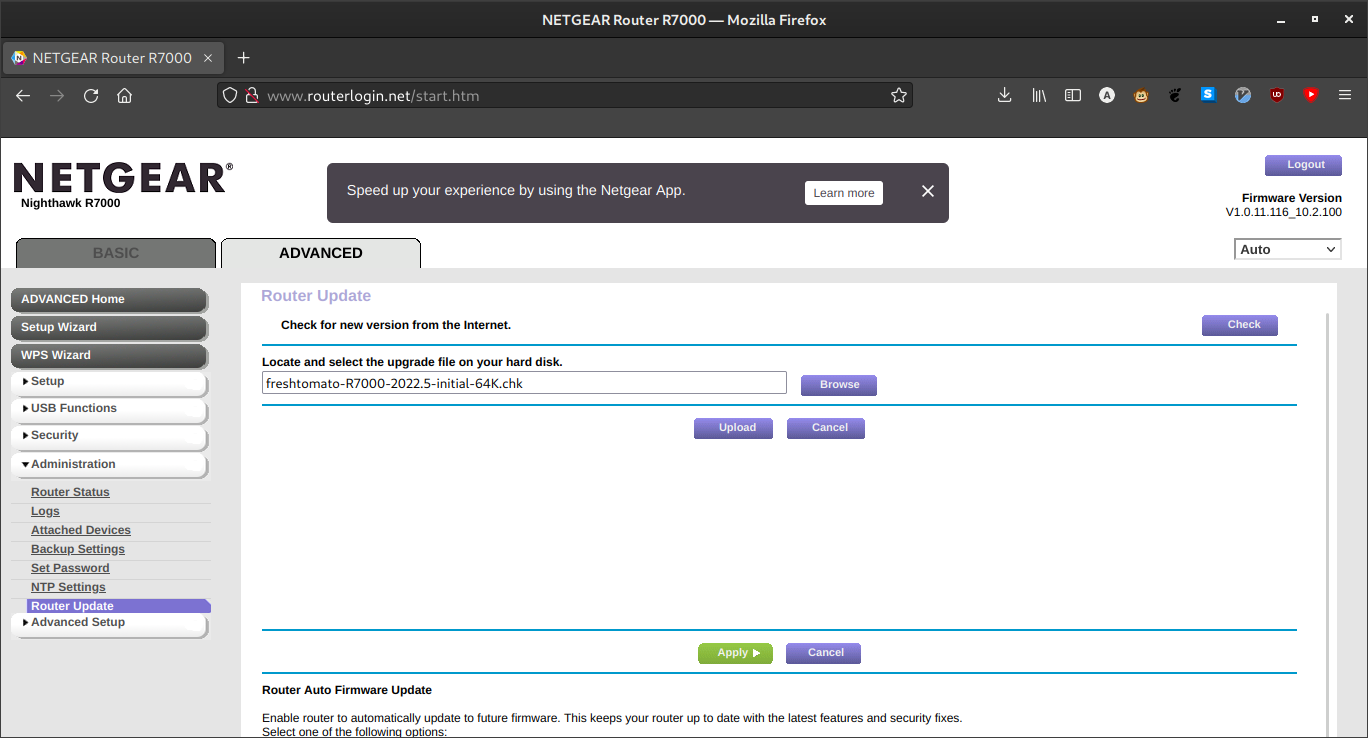Open a new browser tab
This screenshot has height=738, width=1368.
point(243,58)
